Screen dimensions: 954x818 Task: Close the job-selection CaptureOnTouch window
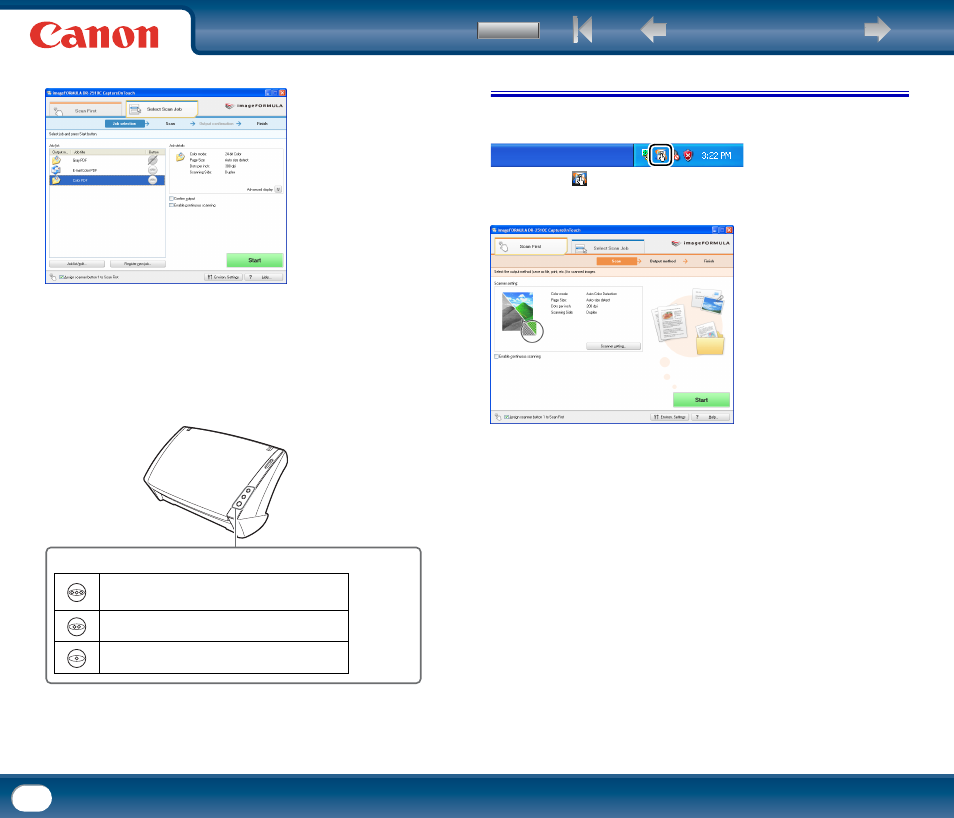282,93
